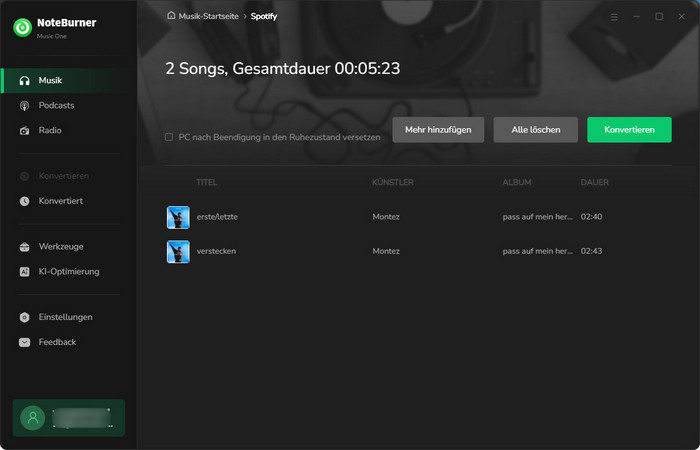Image resolution: width=700 pixels, height=450 pixels.
Task: Maximize the NoteBurner window
Action: 659,17
